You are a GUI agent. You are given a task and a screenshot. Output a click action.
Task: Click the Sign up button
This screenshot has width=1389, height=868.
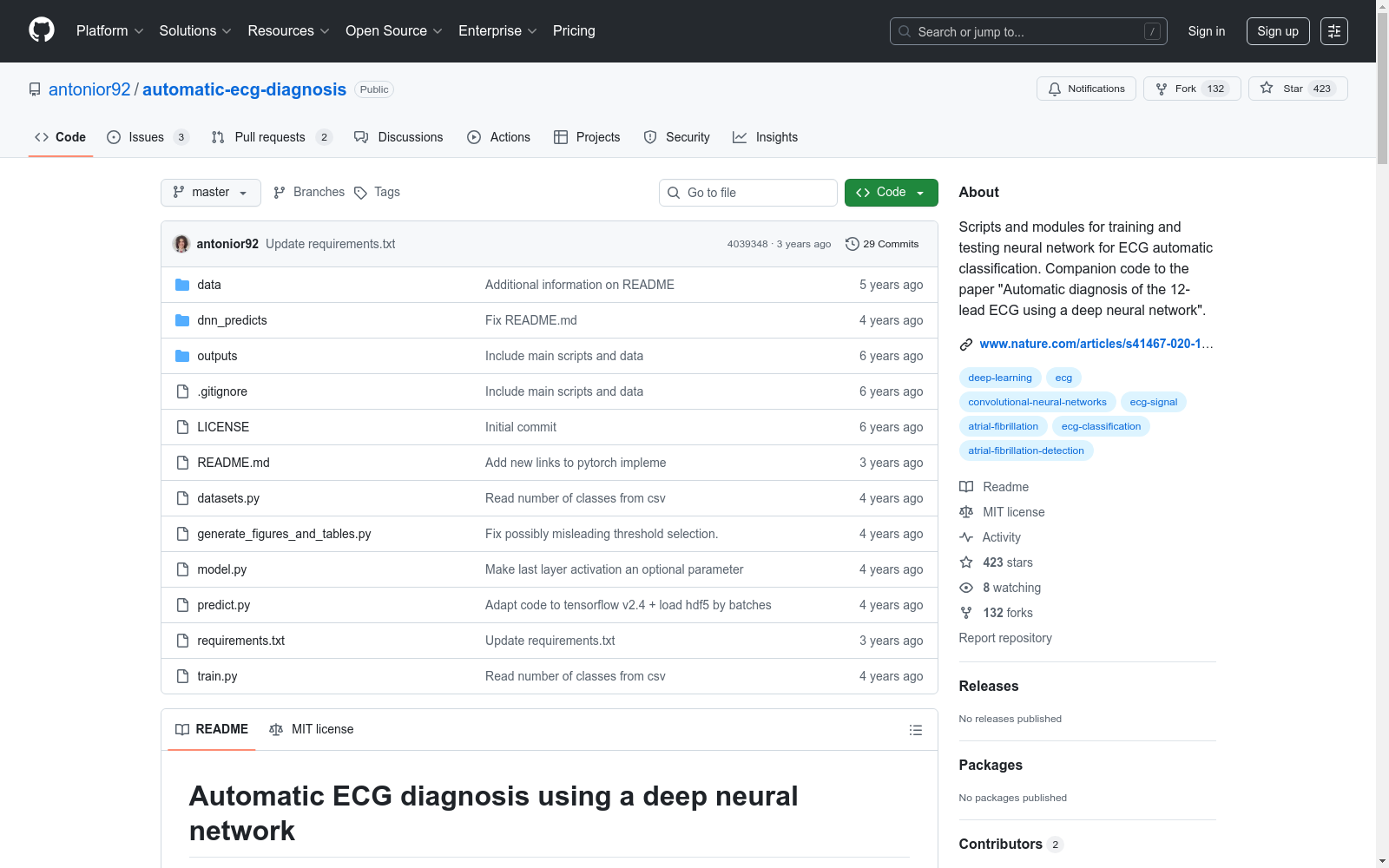1278,31
